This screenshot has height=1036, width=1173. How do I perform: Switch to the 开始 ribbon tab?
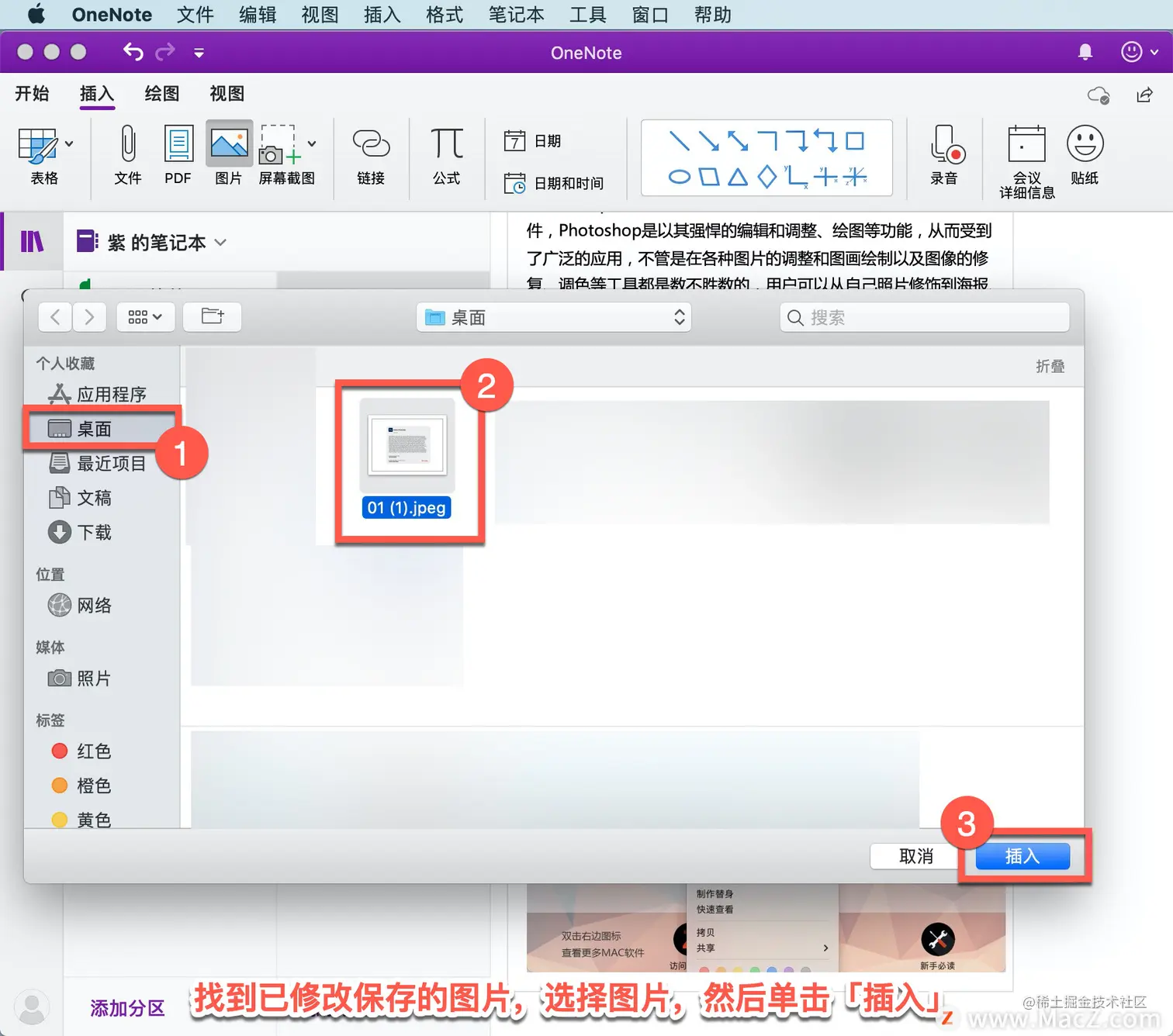32,94
